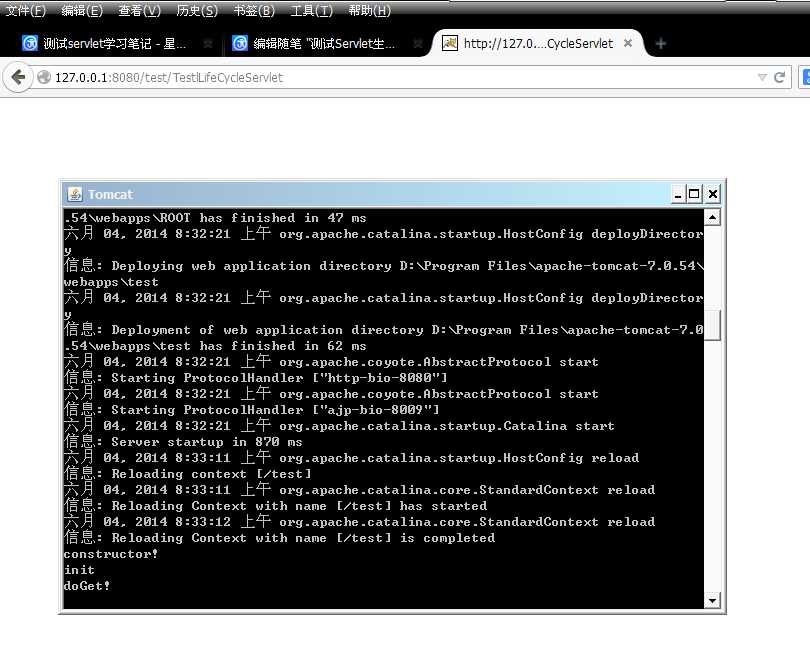Click the site identity globe icon
This screenshot has height=669, width=810.
click(x=44, y=77)
